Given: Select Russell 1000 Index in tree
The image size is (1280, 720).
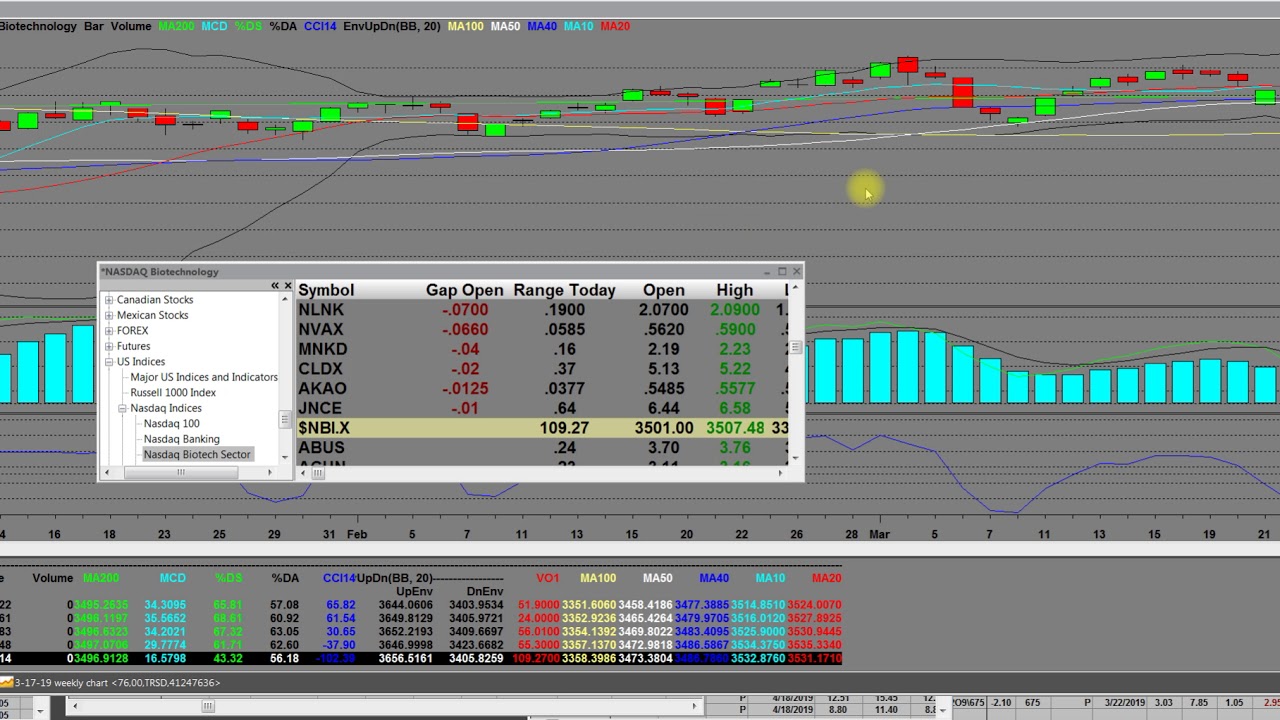Looking at the screenshot, I should pos(173,393).
